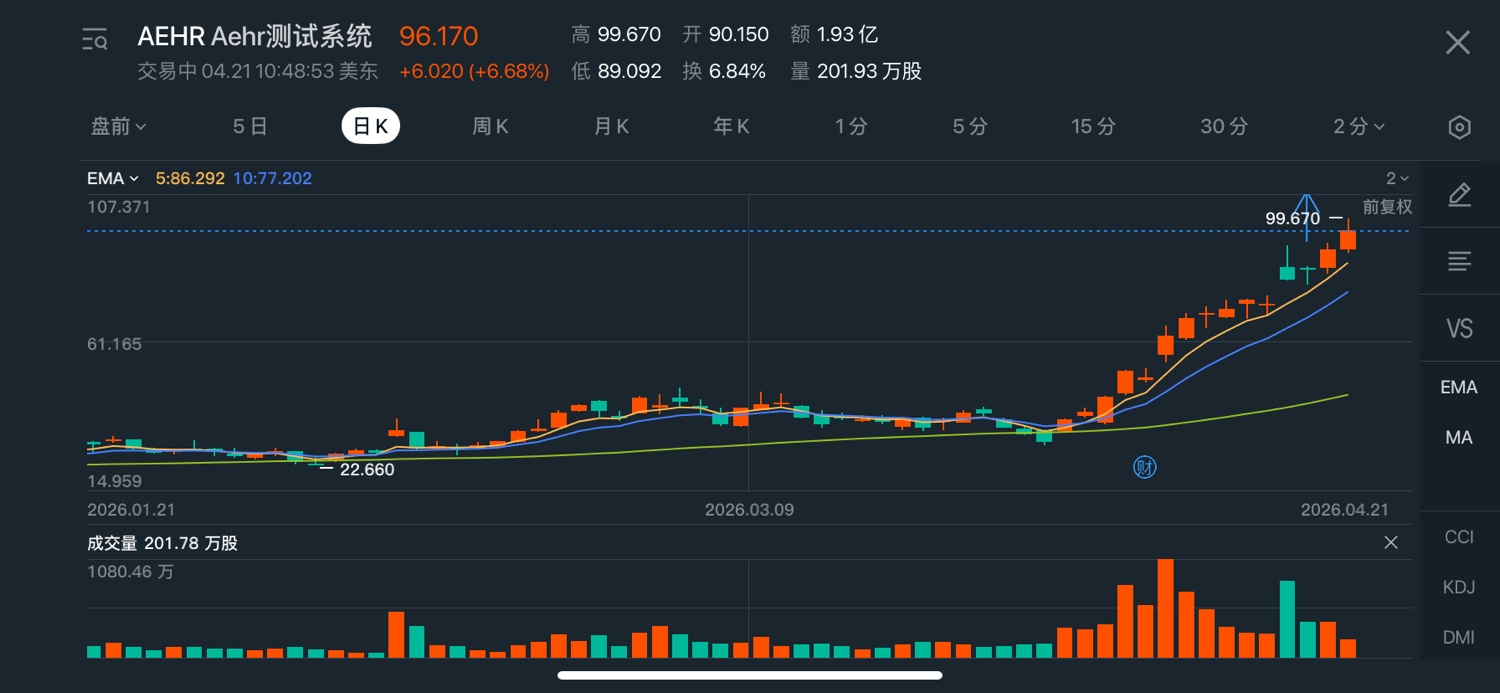Click the tallest volume bar

pyautogui.click(x=1165, y=608)
